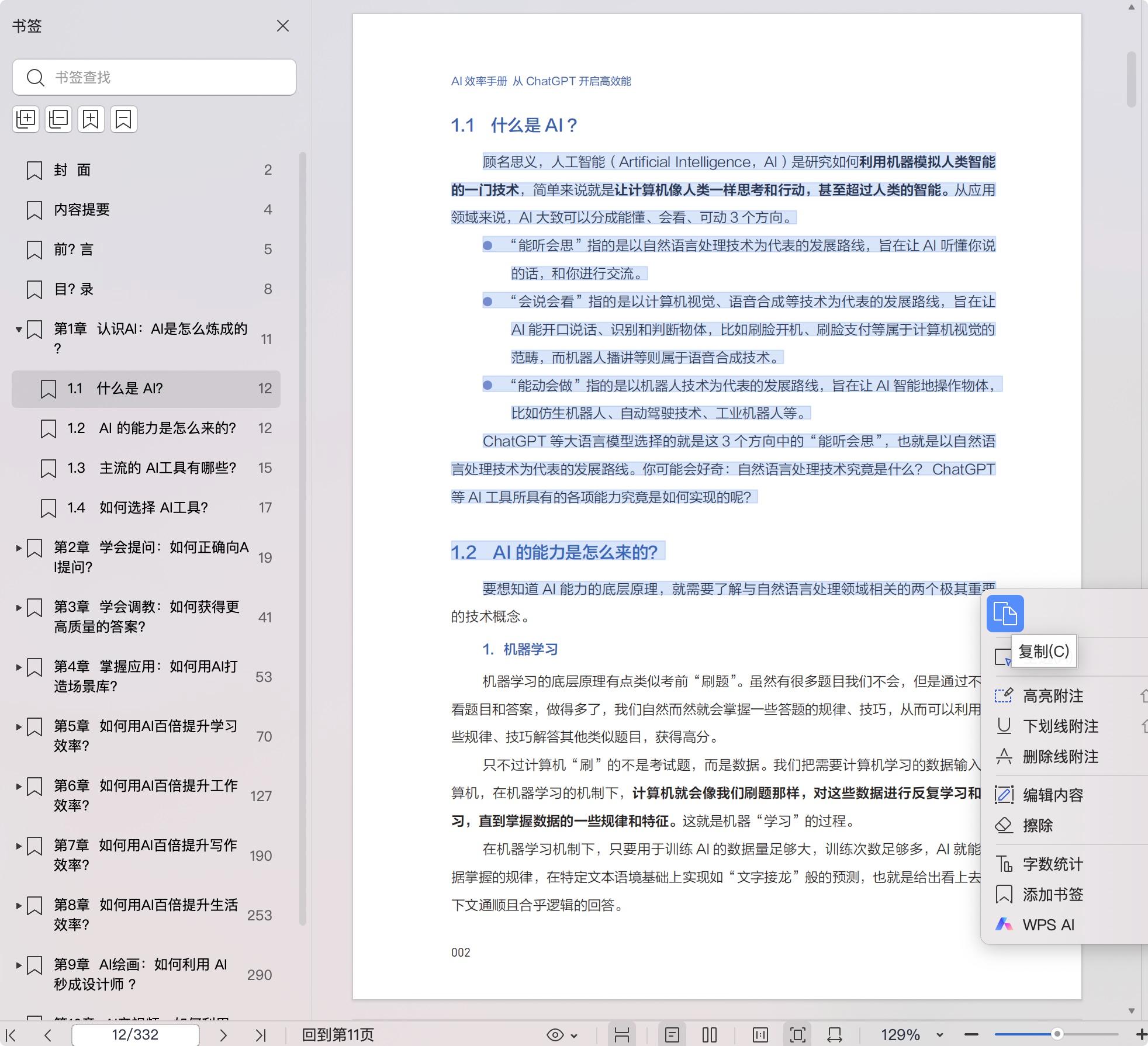This screenshot has height=1046, width=1148.
Task: Click the expand all bookmarks icon
Action: [26, 119]
